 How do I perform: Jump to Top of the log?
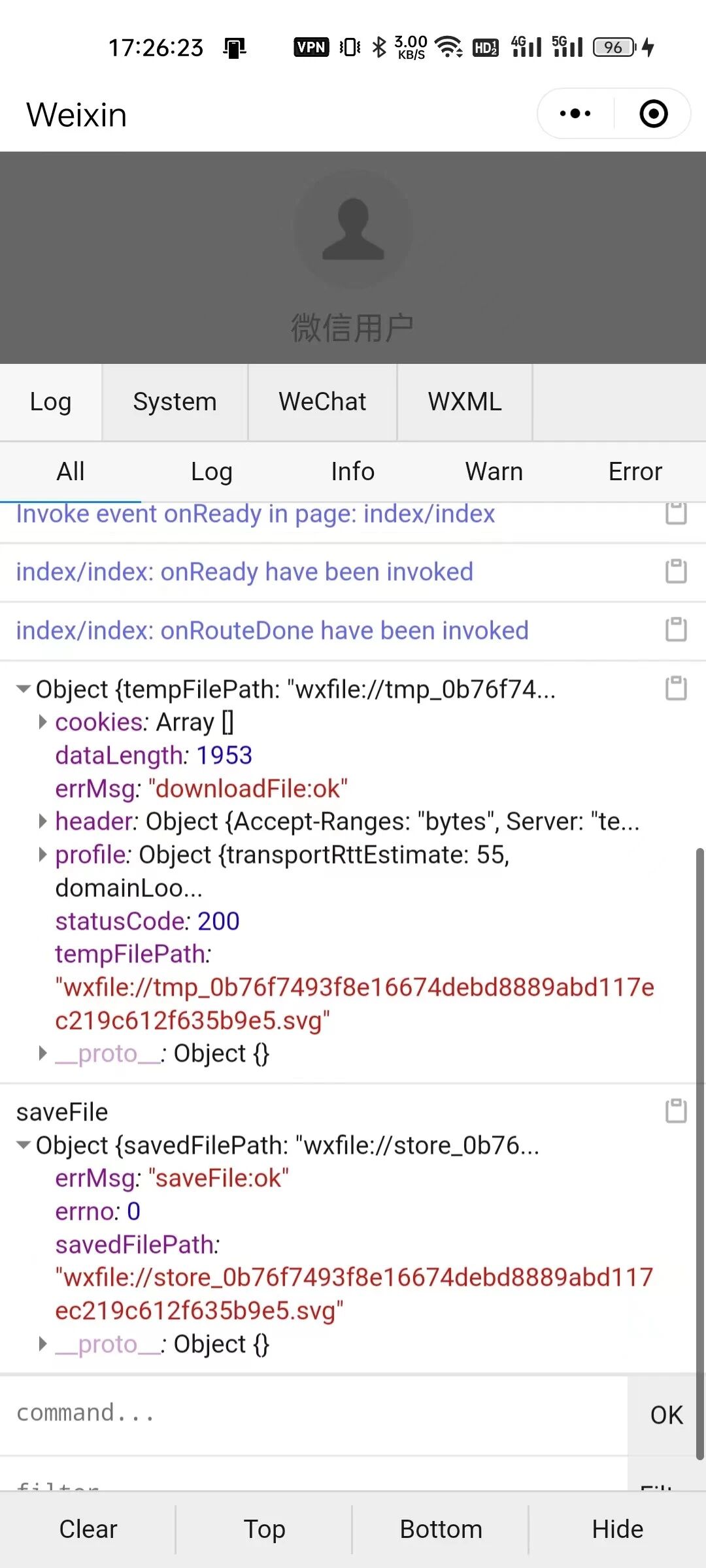(x=264, y=1529)
